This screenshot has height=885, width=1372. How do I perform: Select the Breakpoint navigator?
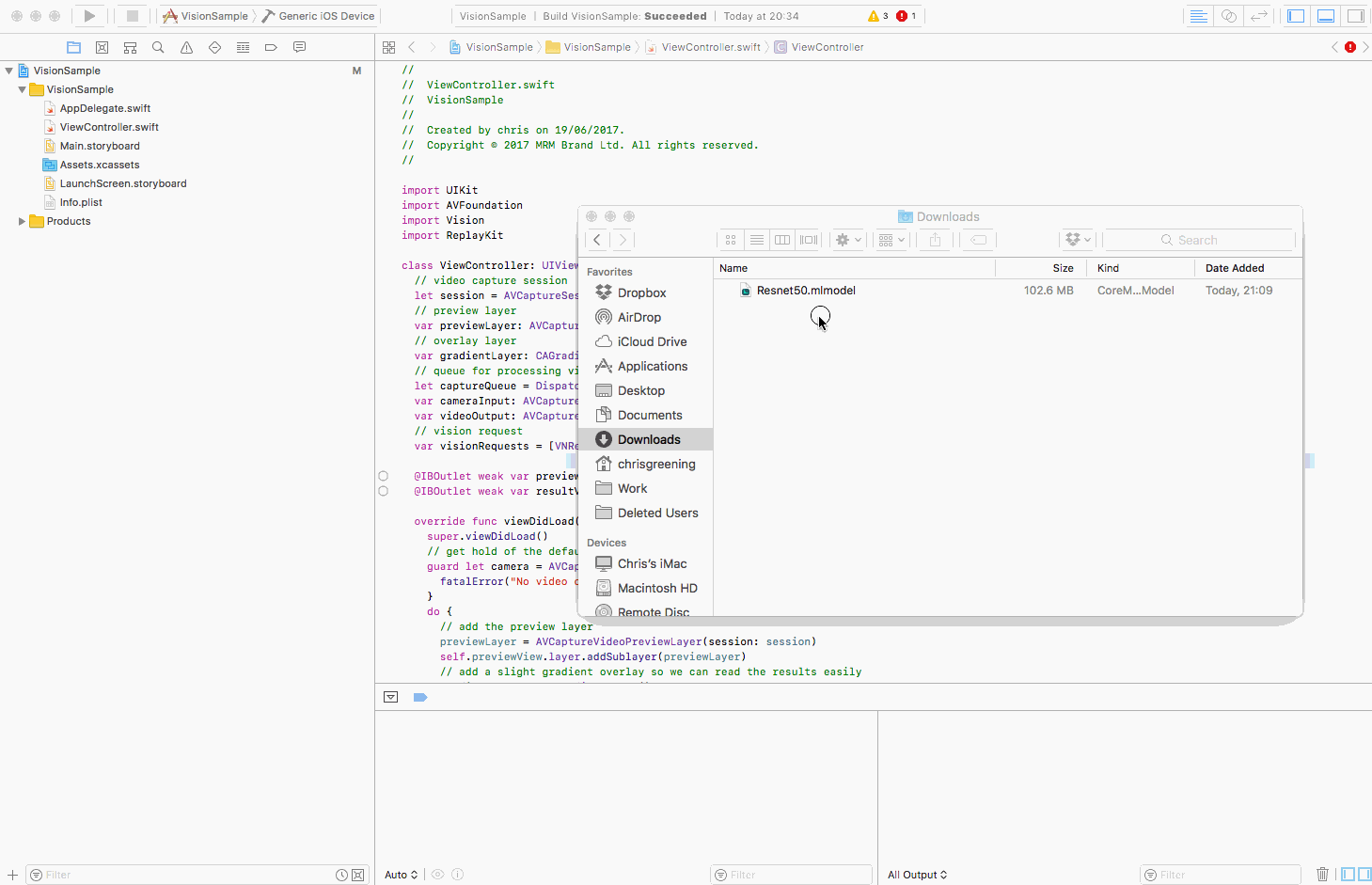pyautogui.click(x=271, y=46)
